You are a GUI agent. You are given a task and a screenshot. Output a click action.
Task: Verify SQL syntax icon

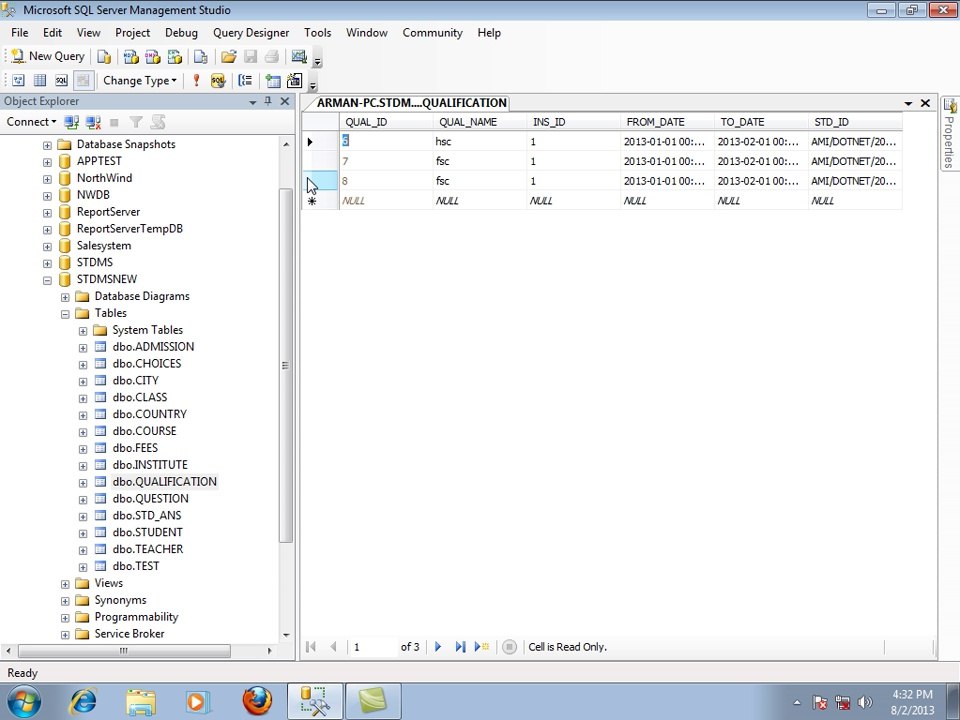tap(218, 80)
